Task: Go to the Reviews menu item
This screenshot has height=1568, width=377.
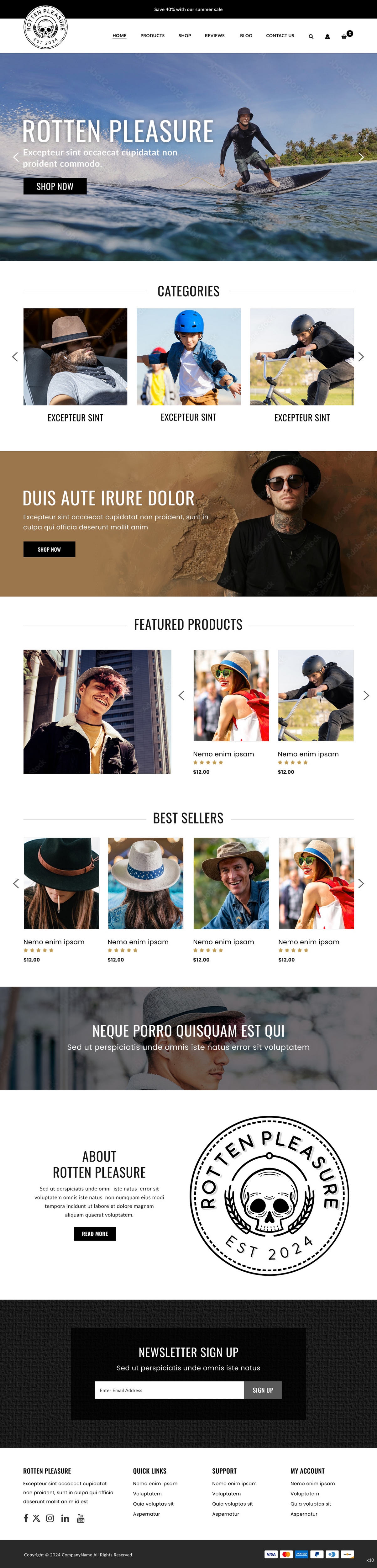Action: click(214, 36)
